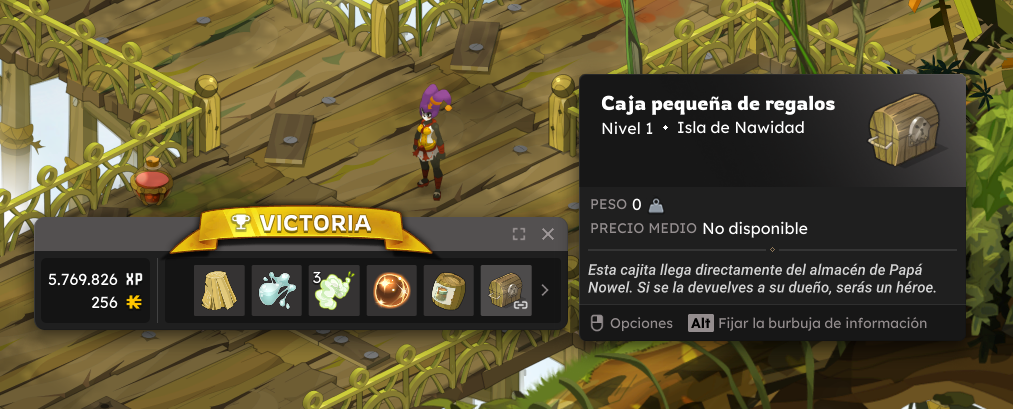
Task: Click the orange glowing orb loot item
Action: pyautogui.click(x=392, y=290)
